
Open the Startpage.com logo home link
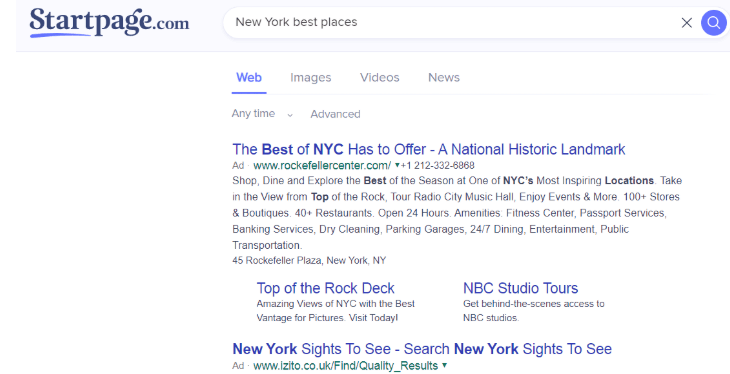point(109,22)
